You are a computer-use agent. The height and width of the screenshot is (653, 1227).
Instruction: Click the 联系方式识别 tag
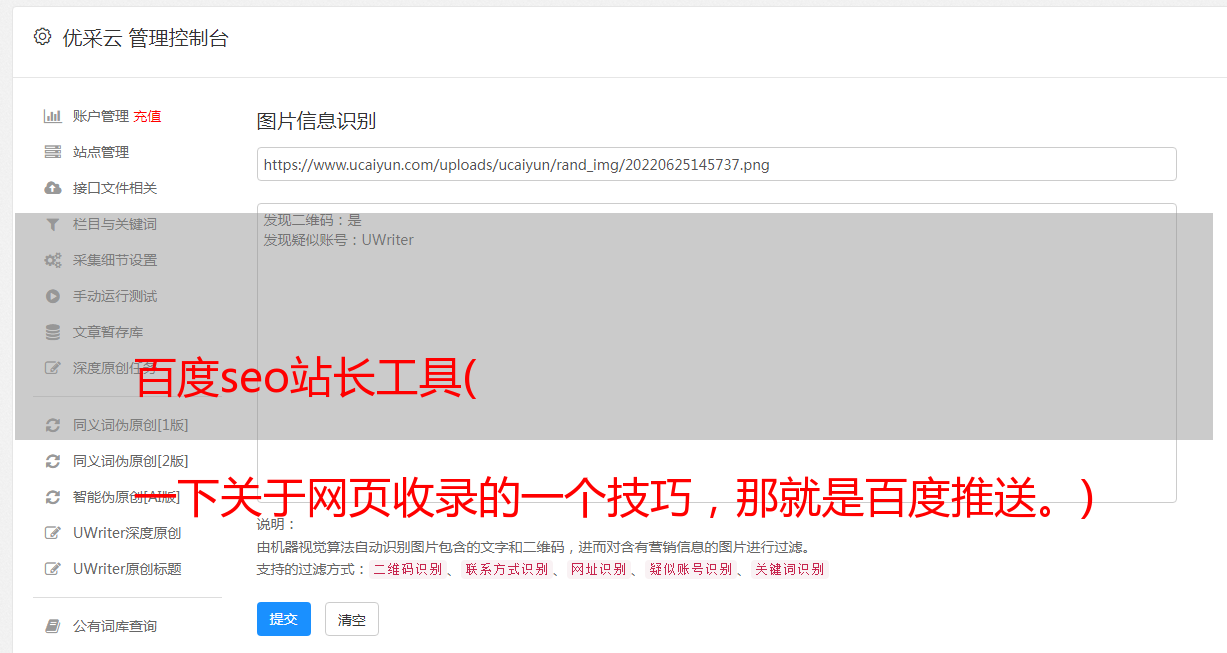[507, 569]
